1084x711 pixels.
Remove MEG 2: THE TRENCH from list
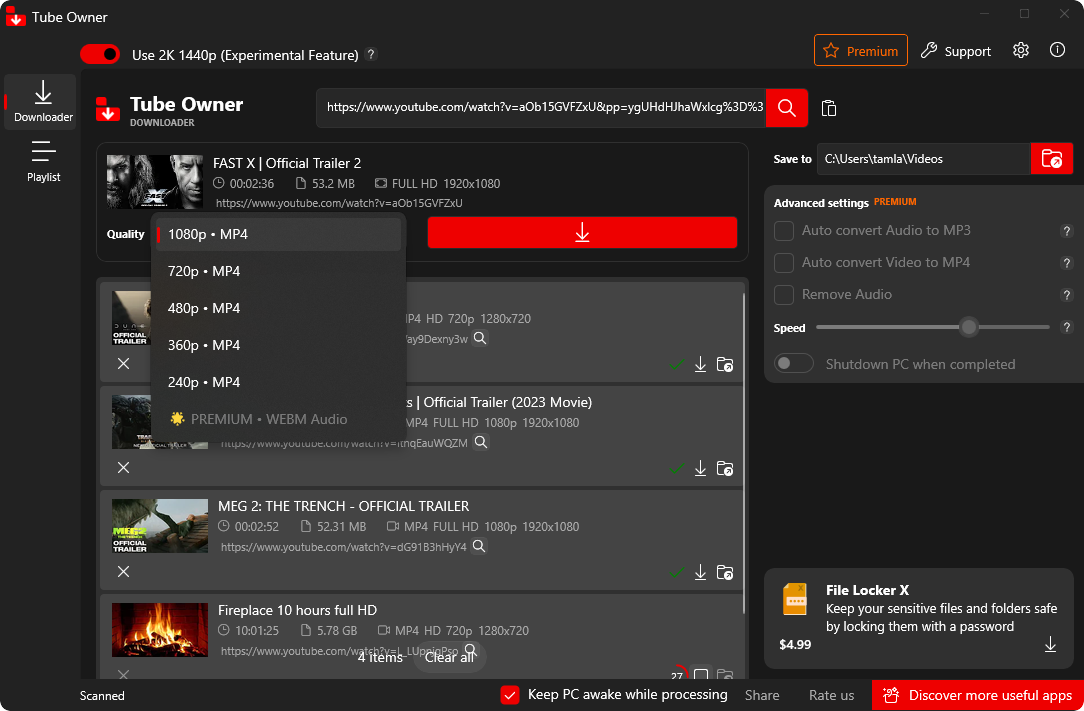124,571
